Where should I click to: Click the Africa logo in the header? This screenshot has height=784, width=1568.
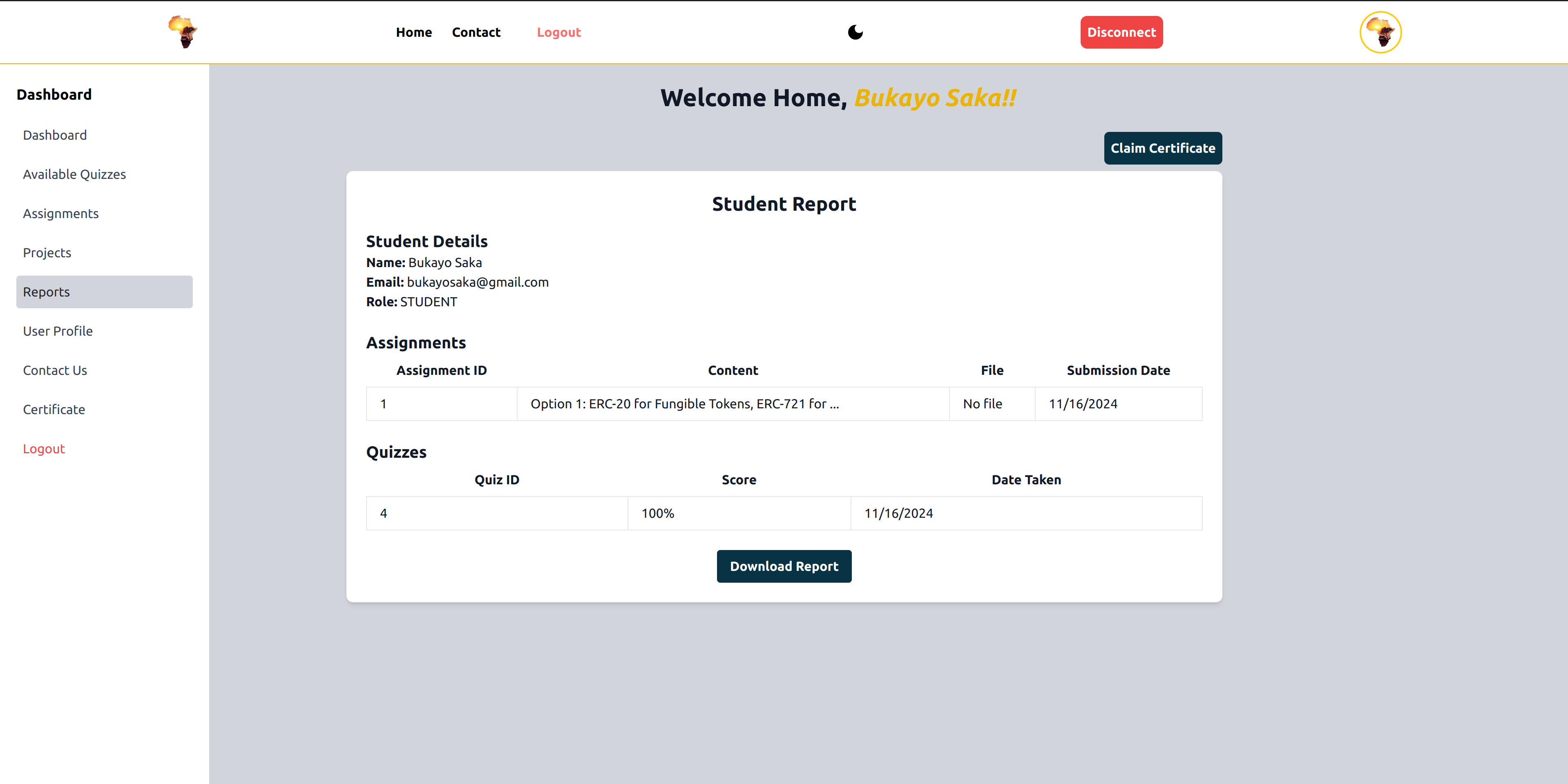coord(183,31)
